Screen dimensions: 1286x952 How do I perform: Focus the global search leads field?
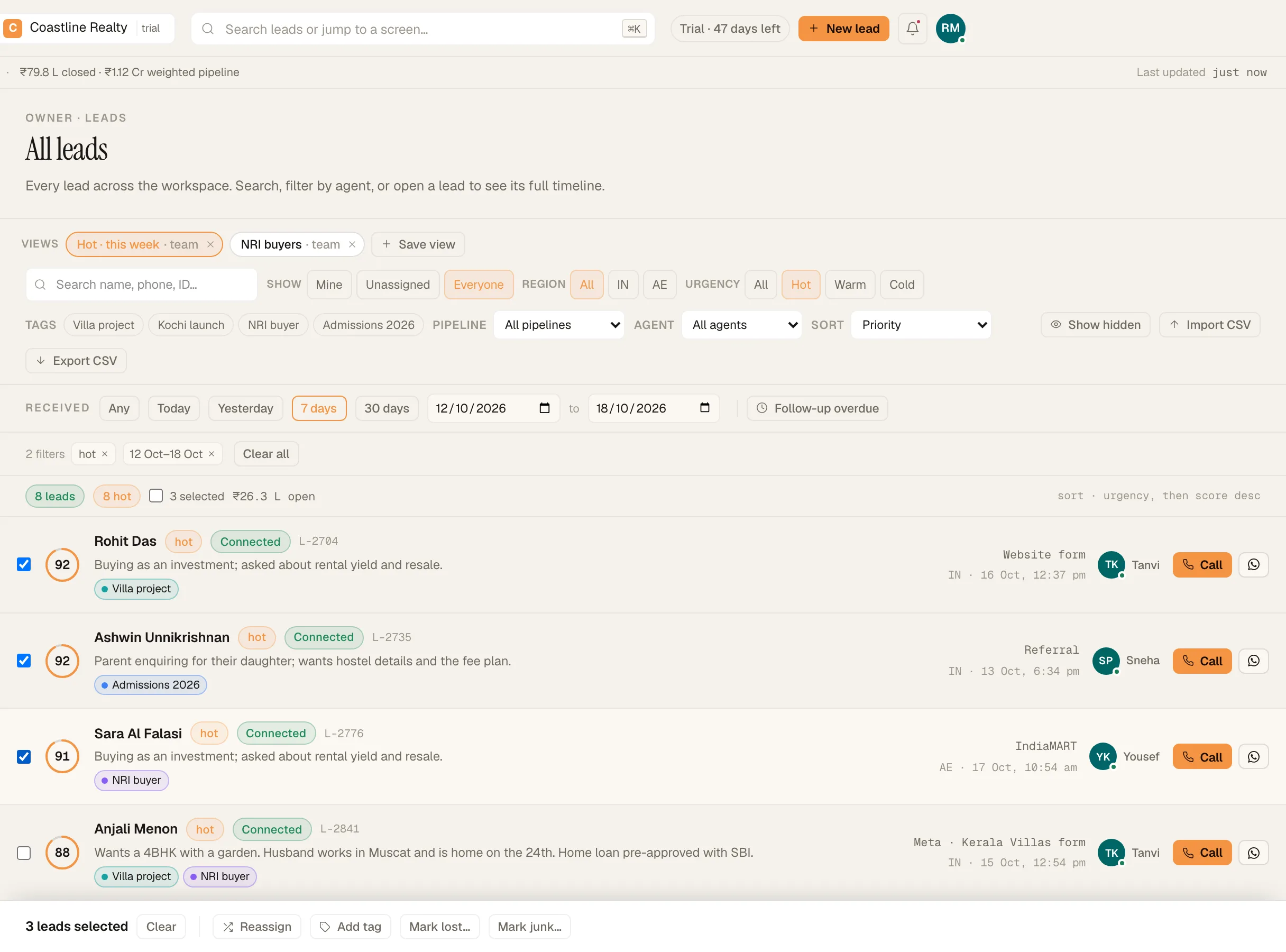click(x=422, y=29)
